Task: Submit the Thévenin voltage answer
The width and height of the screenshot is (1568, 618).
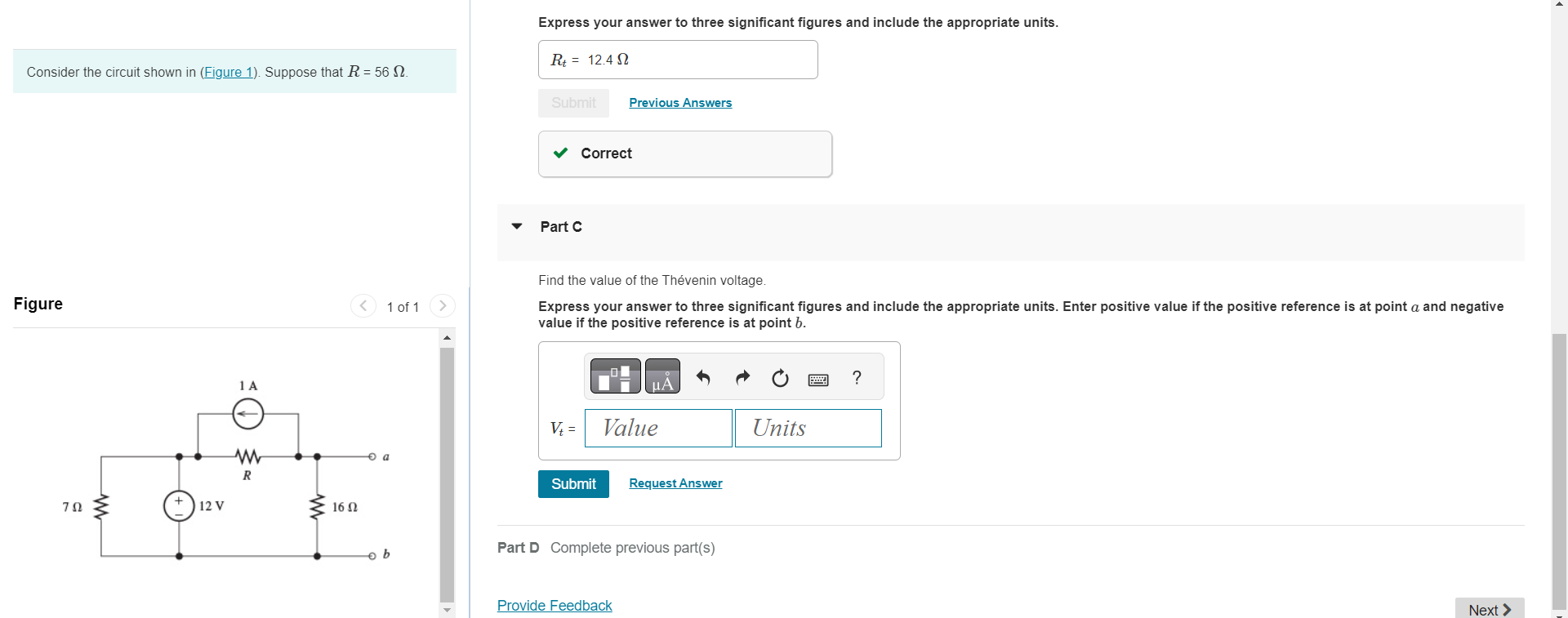Action: 572,483
